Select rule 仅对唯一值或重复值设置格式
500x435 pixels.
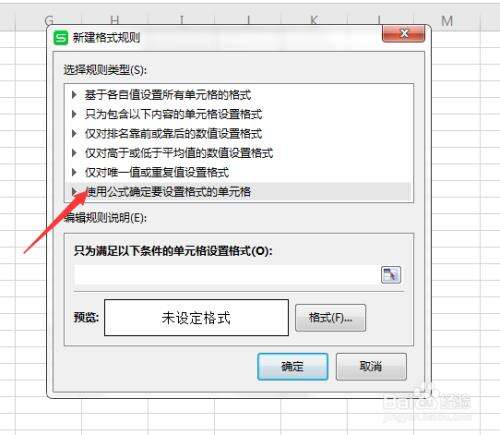(x=238, y=172)
